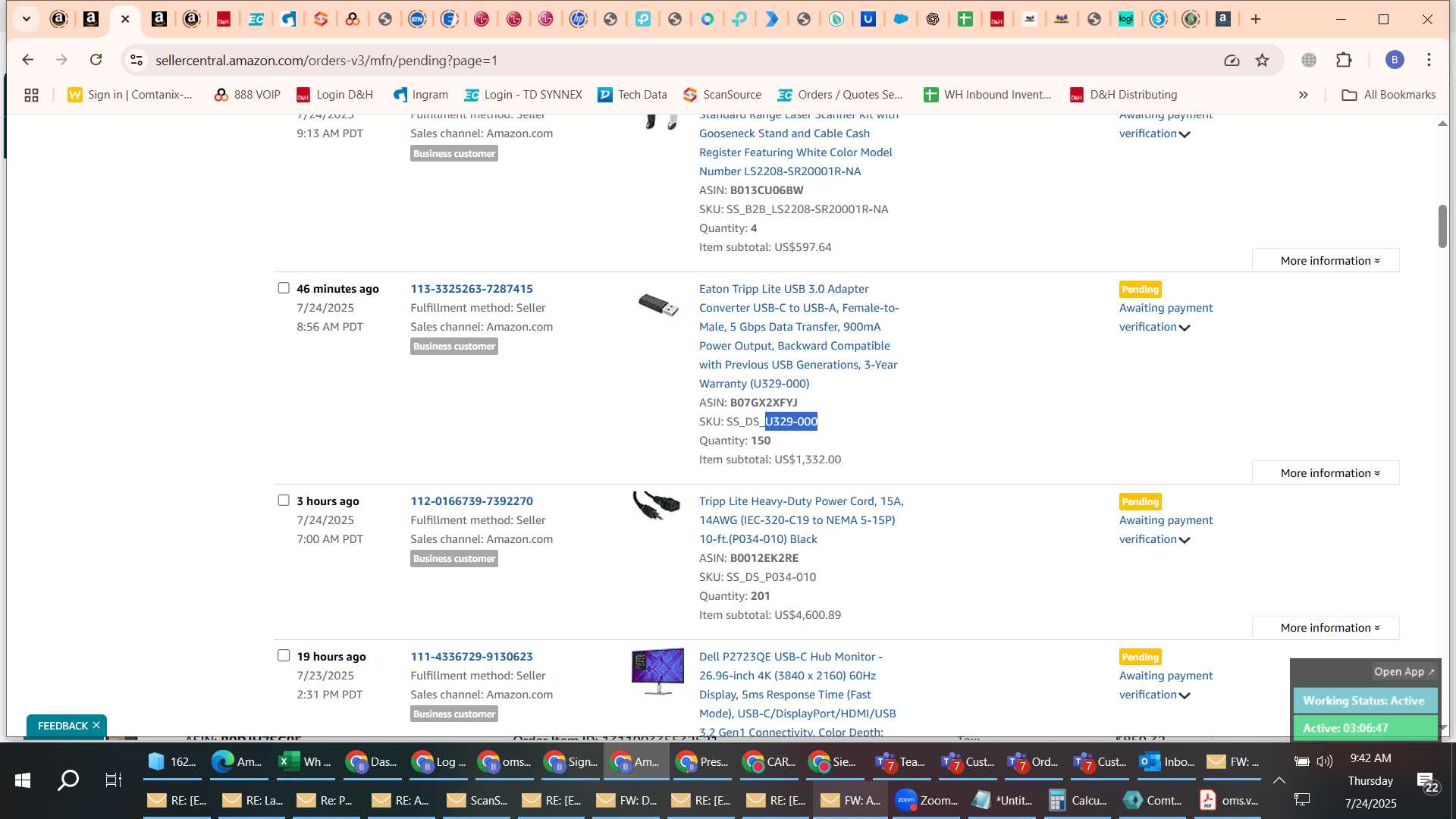Select order 111-4336729-9130623 checkbox
The height and width of the screenshot is (819, 1456).
point(284,656)
